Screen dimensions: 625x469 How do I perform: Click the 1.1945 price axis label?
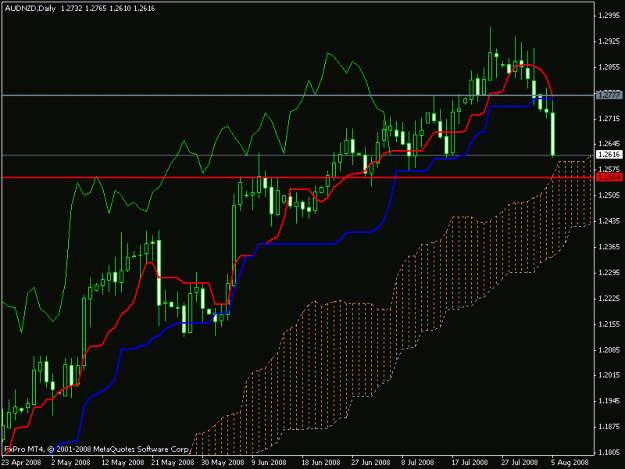point(609,401)
